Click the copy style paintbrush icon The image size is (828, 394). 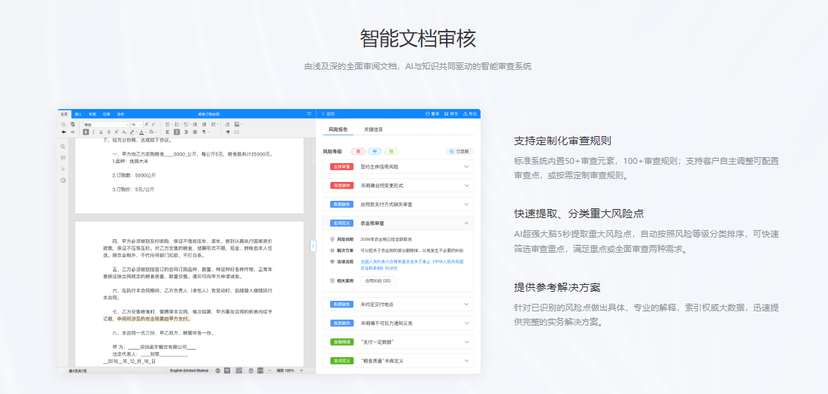(228, 132)
